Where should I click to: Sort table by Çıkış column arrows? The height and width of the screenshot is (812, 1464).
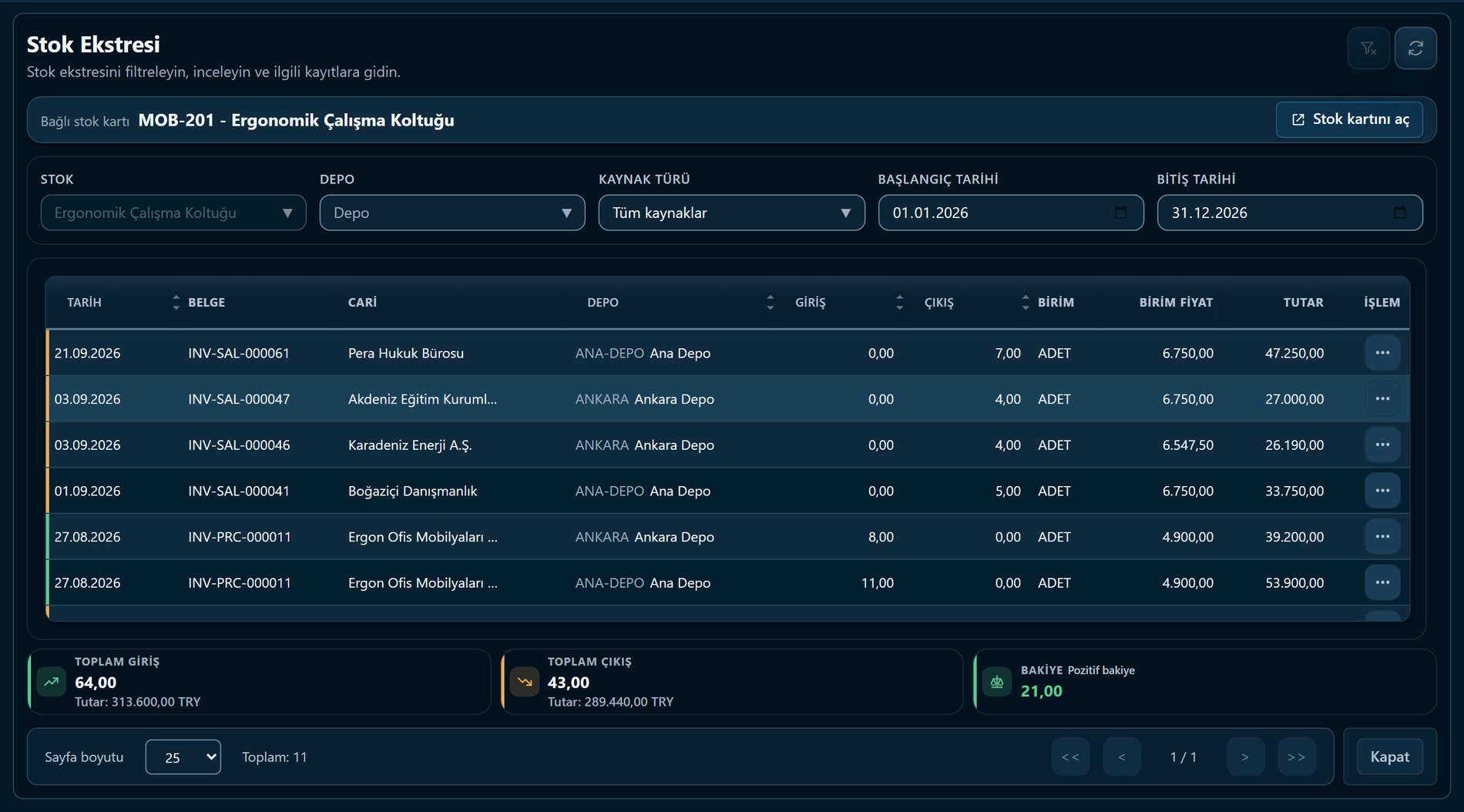click(1026, 303)
